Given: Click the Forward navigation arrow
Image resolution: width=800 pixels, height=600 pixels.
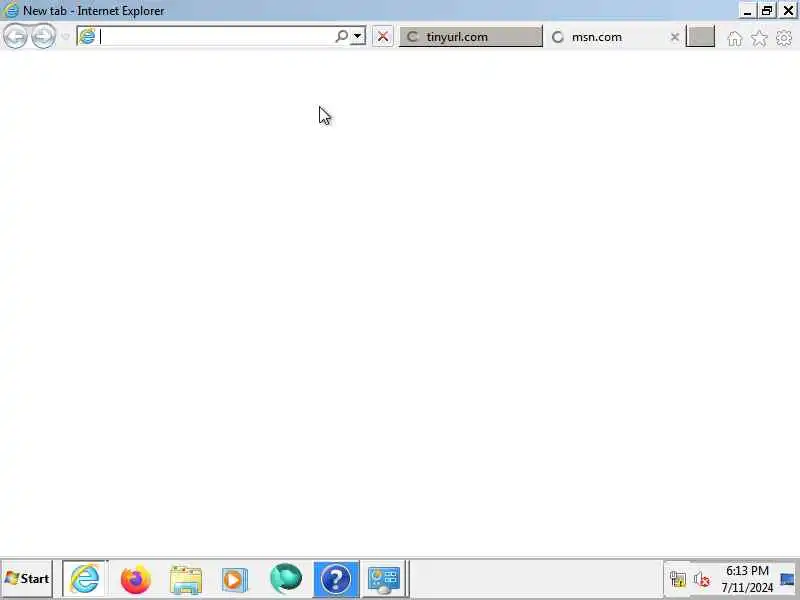Looking at the screenshot, I should pyautogui.click(x=43, y=36).
